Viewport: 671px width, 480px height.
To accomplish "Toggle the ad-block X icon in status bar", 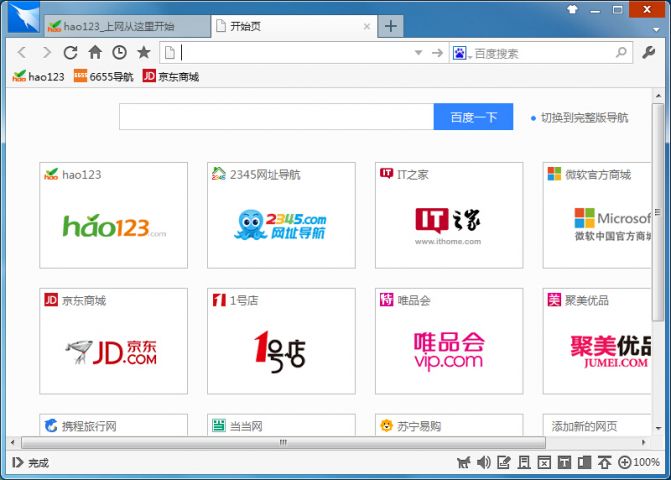I will click(544, 463).
